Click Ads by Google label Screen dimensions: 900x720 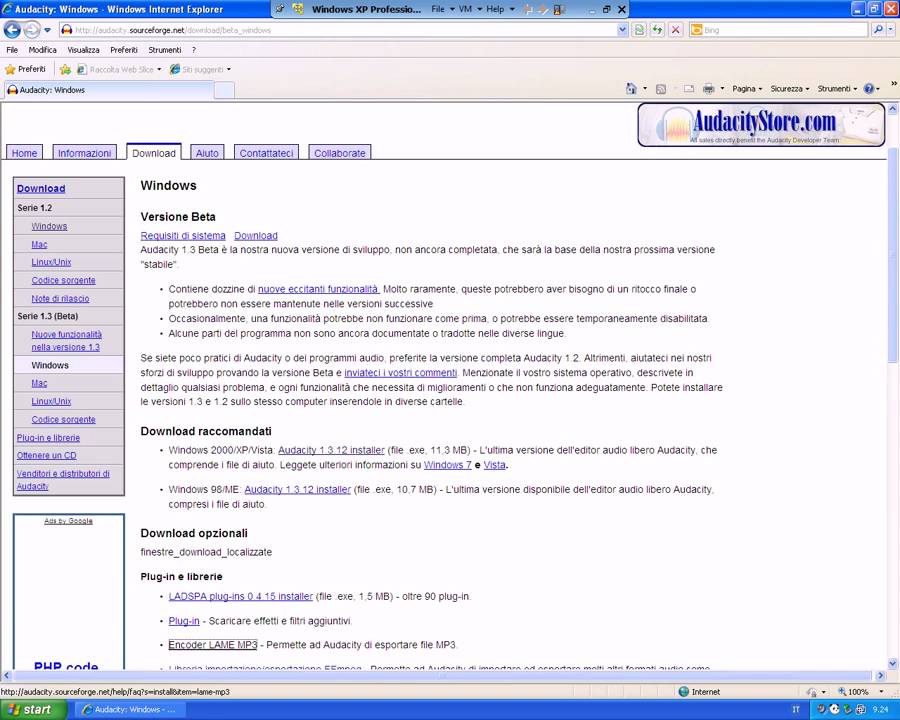pos(68,521)
